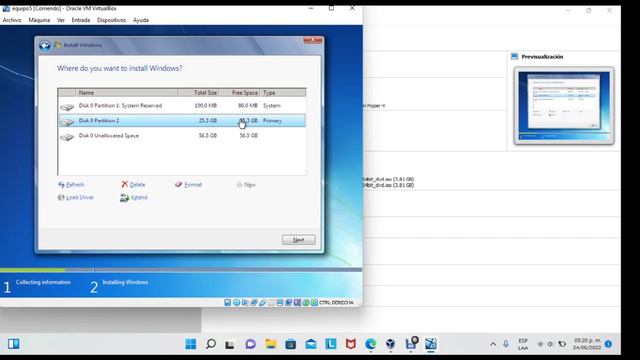Click the red X Delete icon
This screenshot has height=360, width=640.
tap(124, 184)
